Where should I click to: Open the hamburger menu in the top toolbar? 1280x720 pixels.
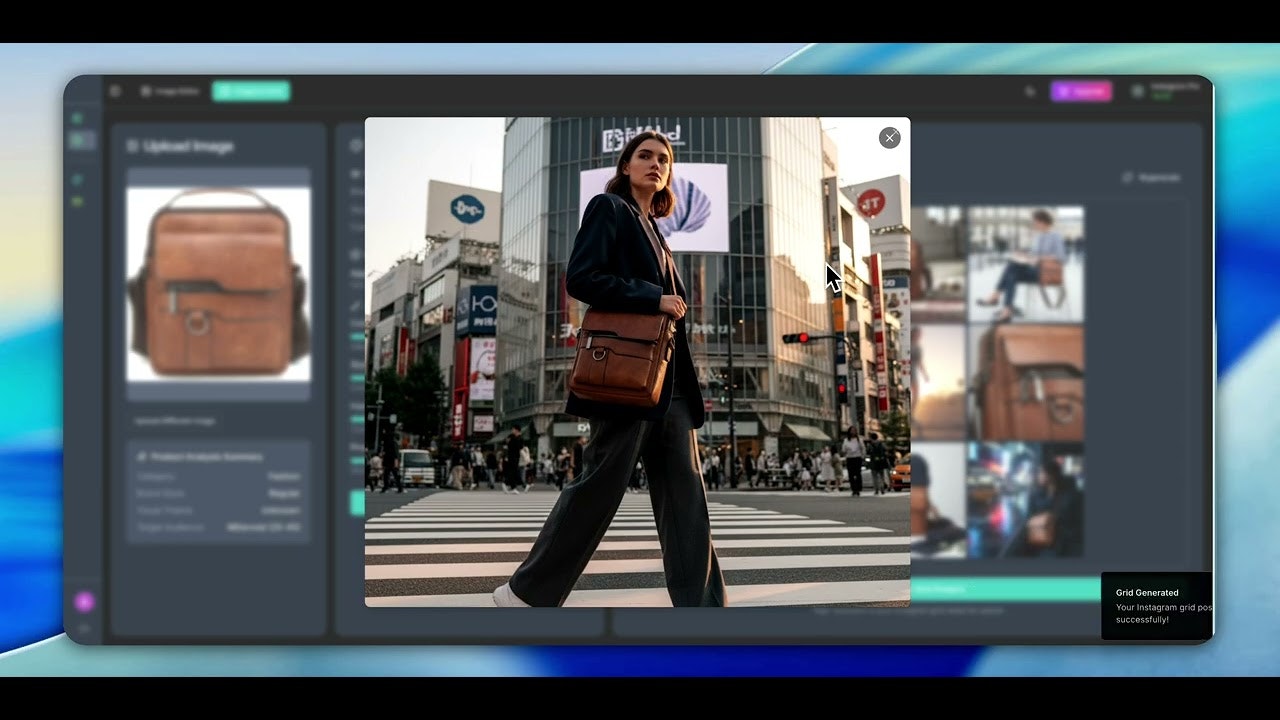[x=116, y=91]
